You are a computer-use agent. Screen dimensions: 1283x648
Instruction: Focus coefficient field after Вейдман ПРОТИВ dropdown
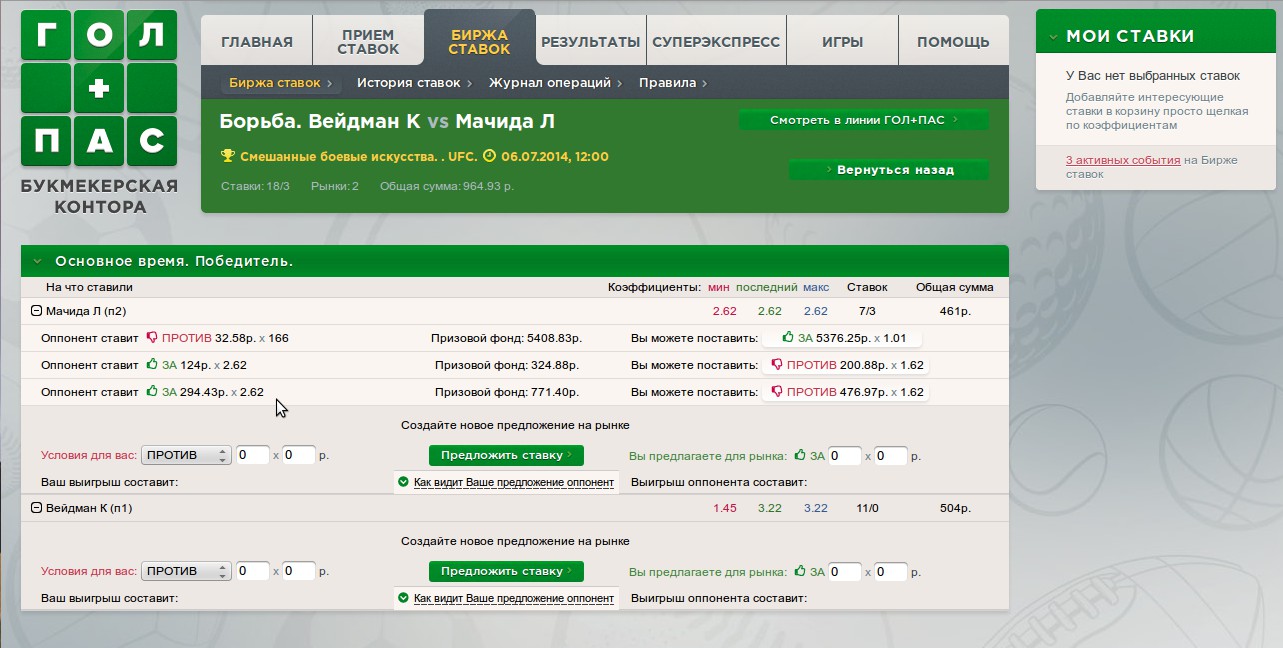(300, 572)
